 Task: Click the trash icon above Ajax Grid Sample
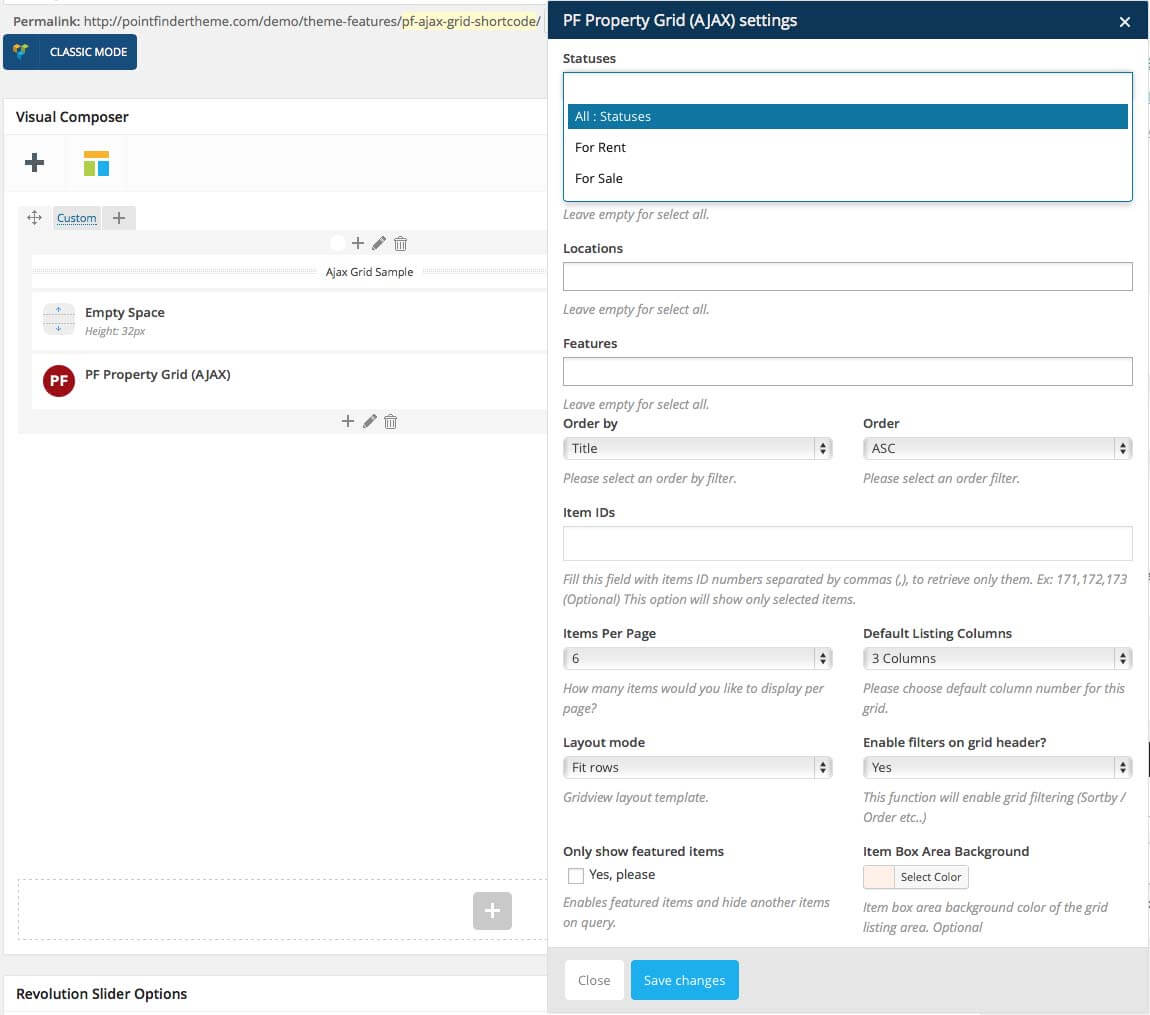(x=400, y=243)
